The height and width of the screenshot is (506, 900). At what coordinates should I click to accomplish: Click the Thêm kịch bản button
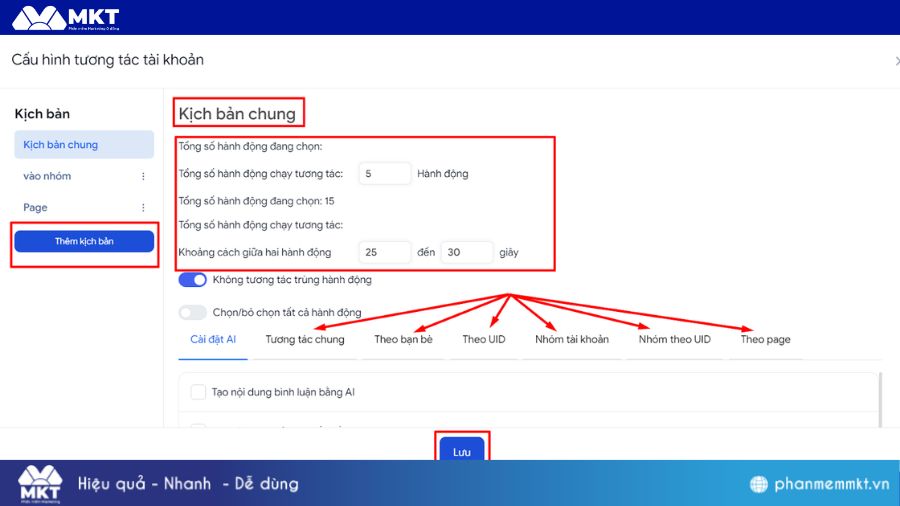[84, 241]
